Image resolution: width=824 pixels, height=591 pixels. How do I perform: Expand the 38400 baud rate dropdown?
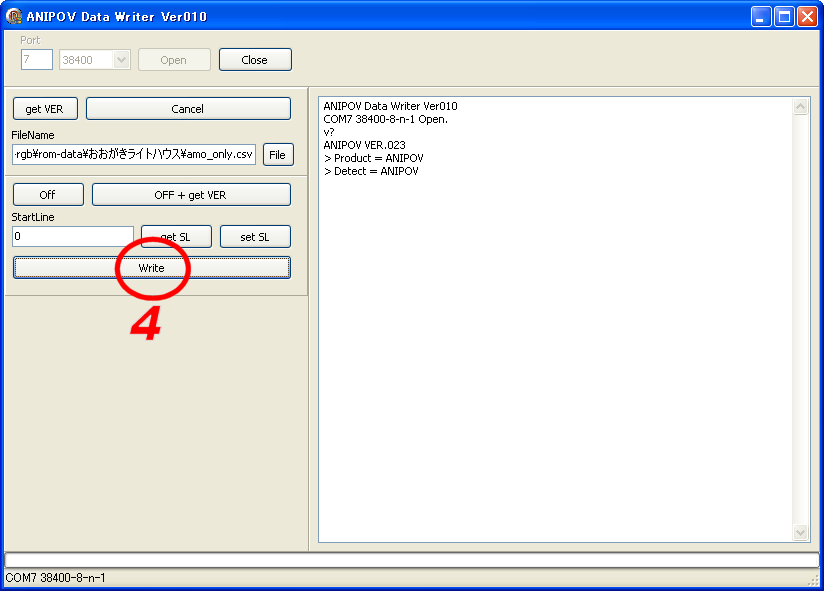pos(121,60)
